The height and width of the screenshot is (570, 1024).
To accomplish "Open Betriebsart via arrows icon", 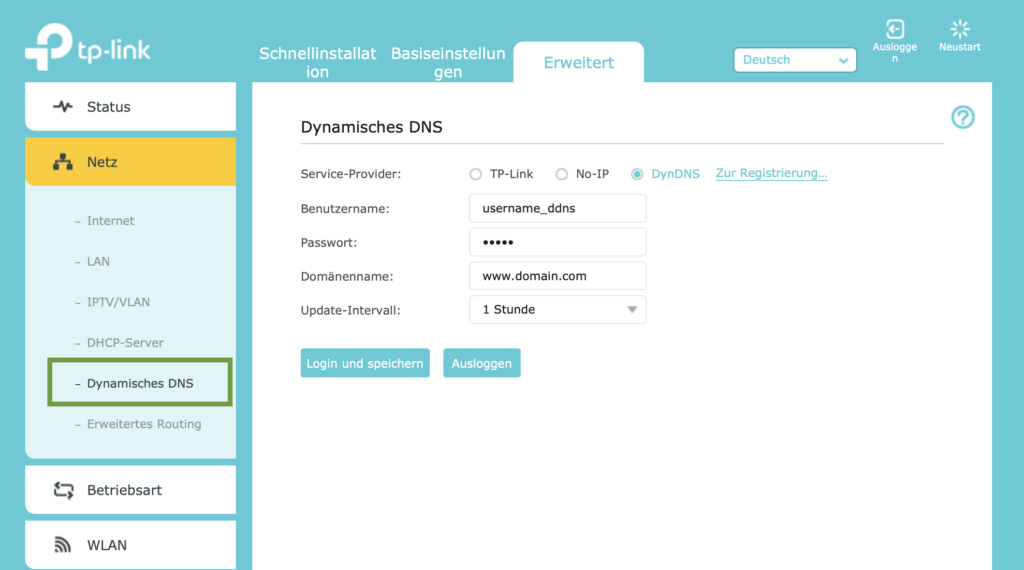I will [63, 490].
